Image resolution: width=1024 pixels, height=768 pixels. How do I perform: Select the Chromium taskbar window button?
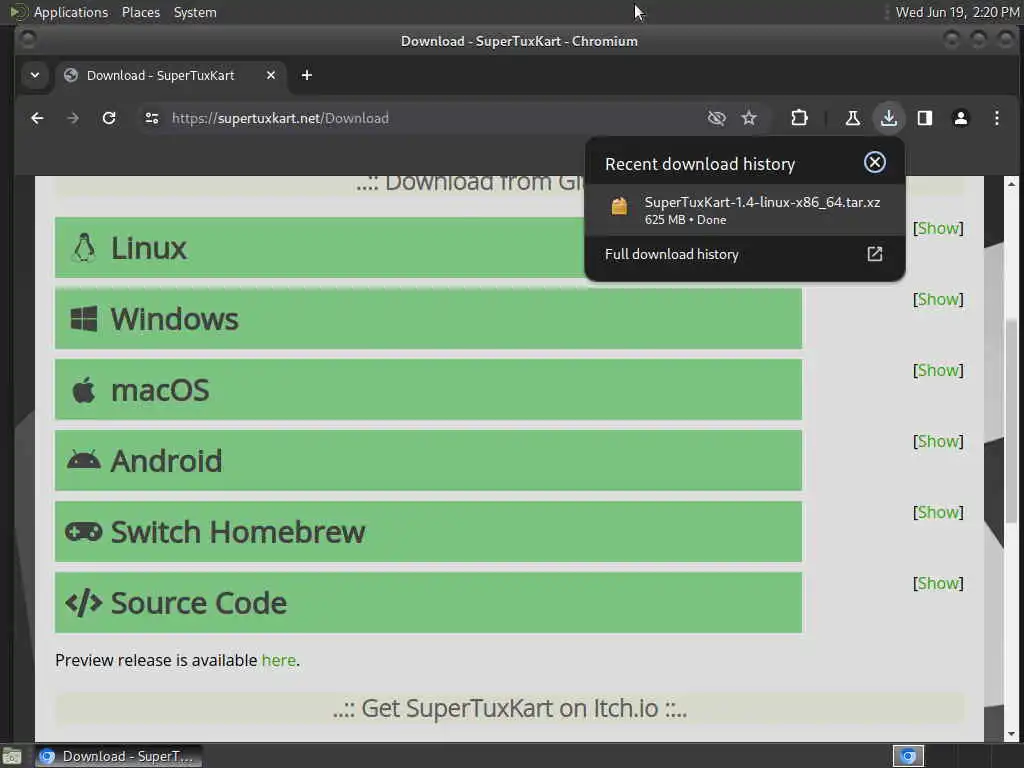pyautogui.click(x=119, y=756)
